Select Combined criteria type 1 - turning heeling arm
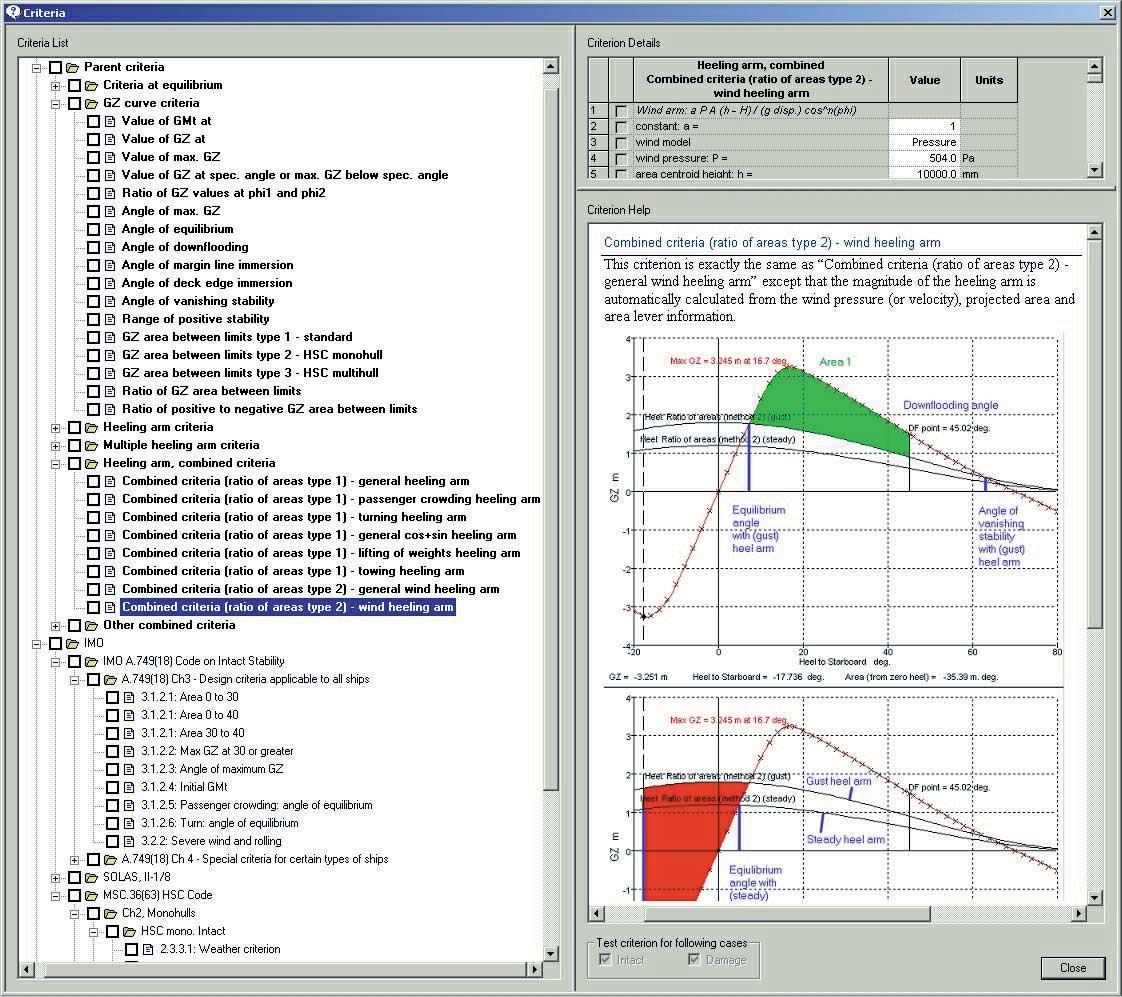 294,517
